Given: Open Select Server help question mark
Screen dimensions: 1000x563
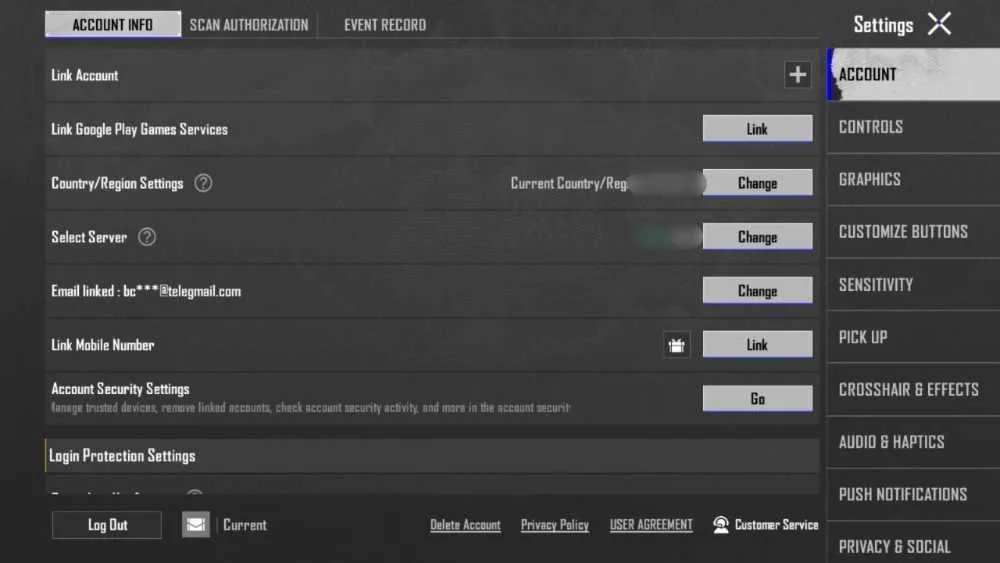Looking at the screenshot, I should (147, 237).
